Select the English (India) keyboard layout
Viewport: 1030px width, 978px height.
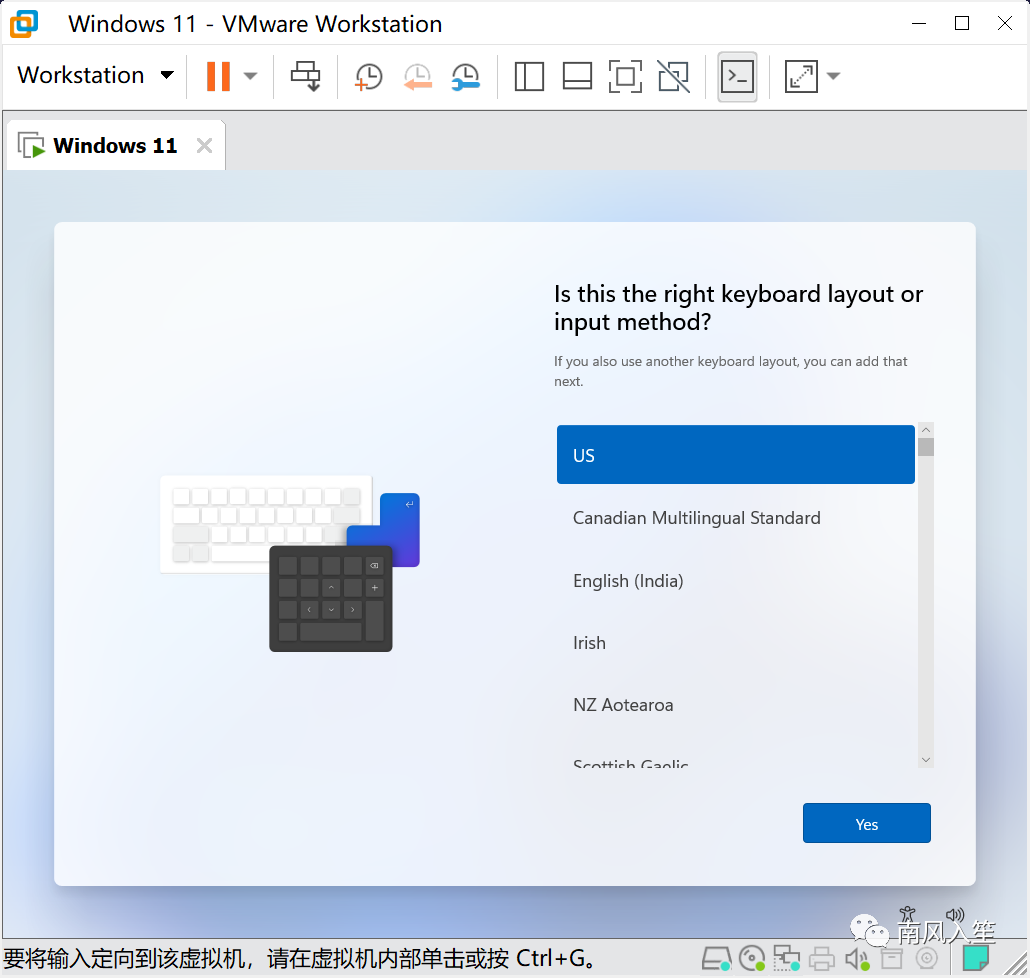(736, 581)
